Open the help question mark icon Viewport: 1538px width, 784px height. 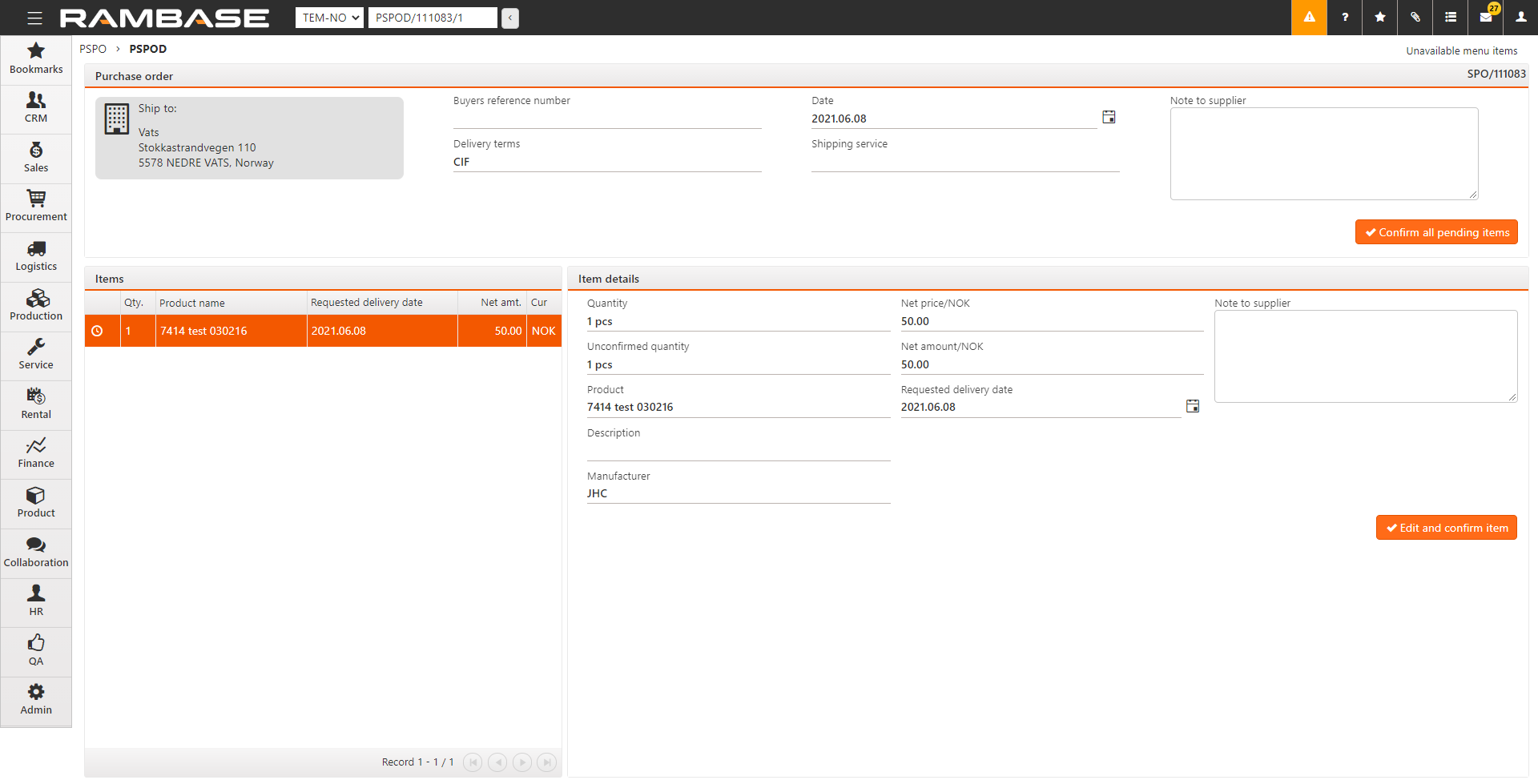1344,18
